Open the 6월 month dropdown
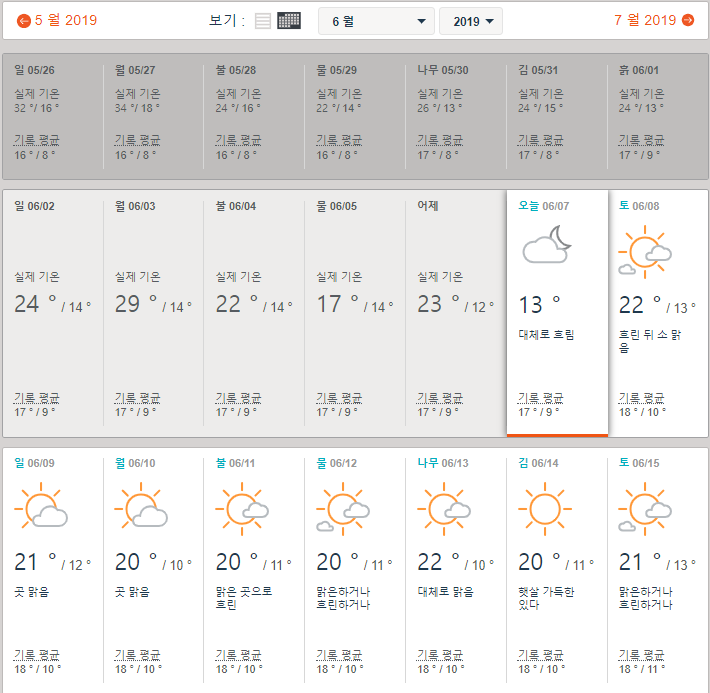This screenshot has height=693, width=710. pyautogui.click(x=376, y=21)
